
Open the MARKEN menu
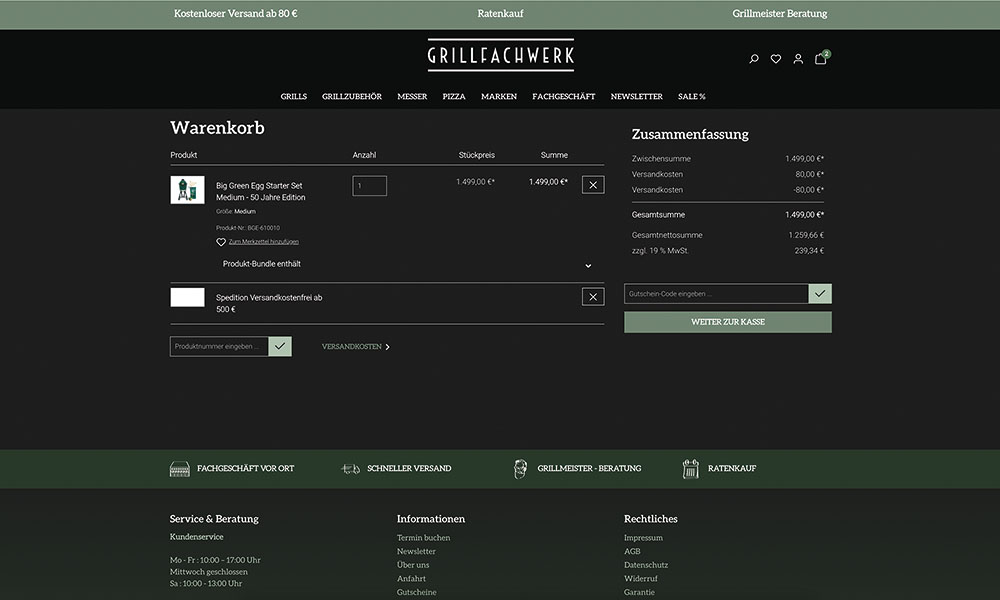point(499,96)
